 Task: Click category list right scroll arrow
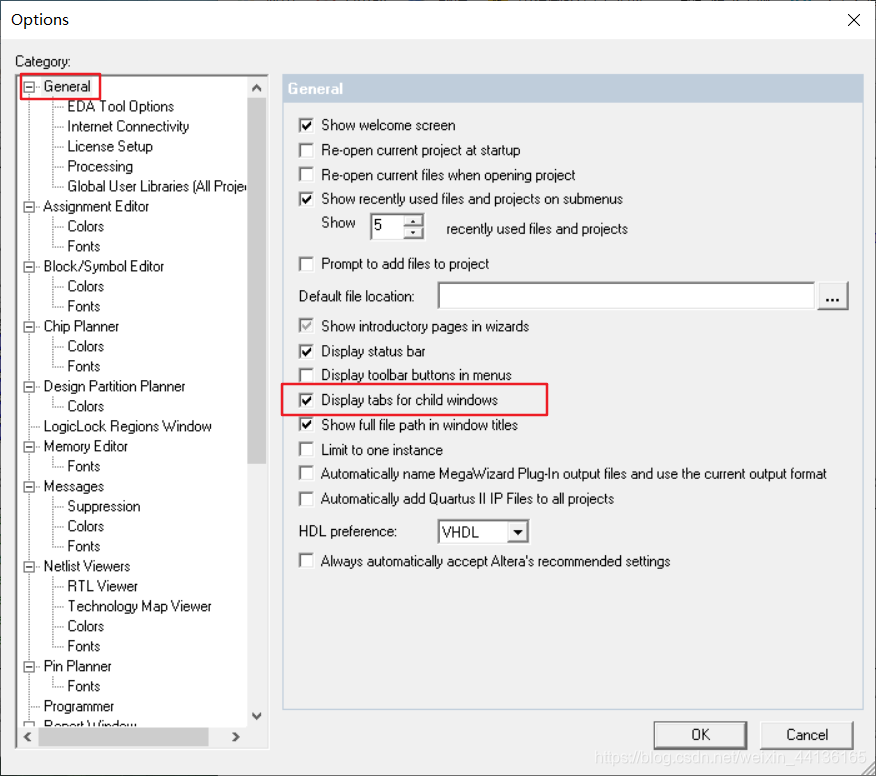pyautogui.click(x=235, y=737)
